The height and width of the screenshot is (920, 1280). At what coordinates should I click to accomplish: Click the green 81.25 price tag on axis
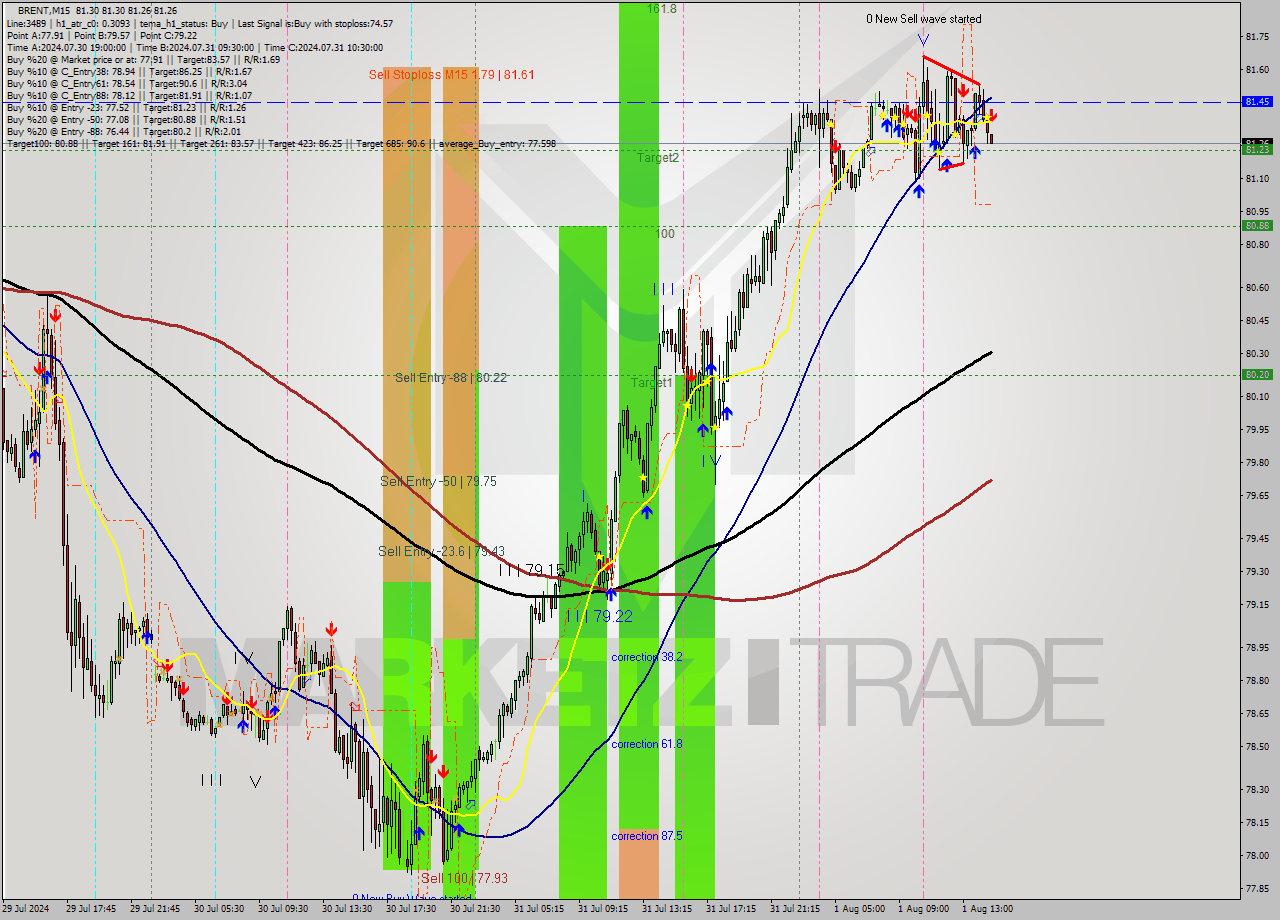1257,149
